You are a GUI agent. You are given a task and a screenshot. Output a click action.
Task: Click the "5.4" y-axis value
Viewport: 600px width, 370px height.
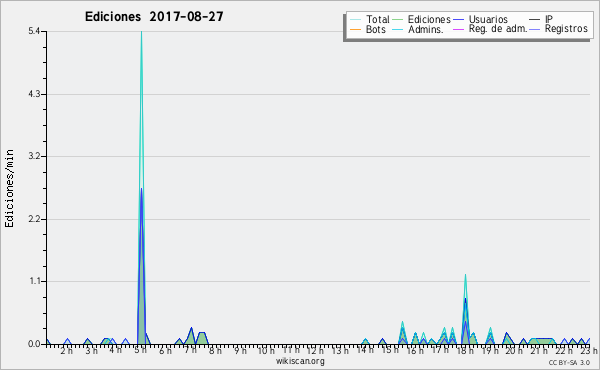(34, 31)
